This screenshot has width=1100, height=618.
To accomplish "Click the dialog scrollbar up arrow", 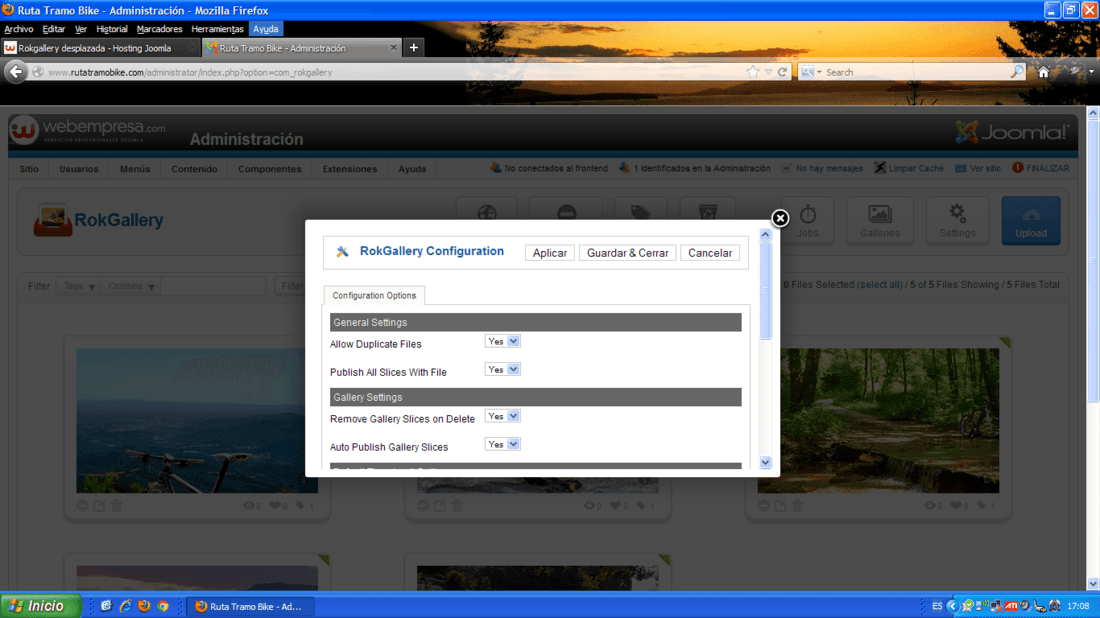I will [765, 235].
